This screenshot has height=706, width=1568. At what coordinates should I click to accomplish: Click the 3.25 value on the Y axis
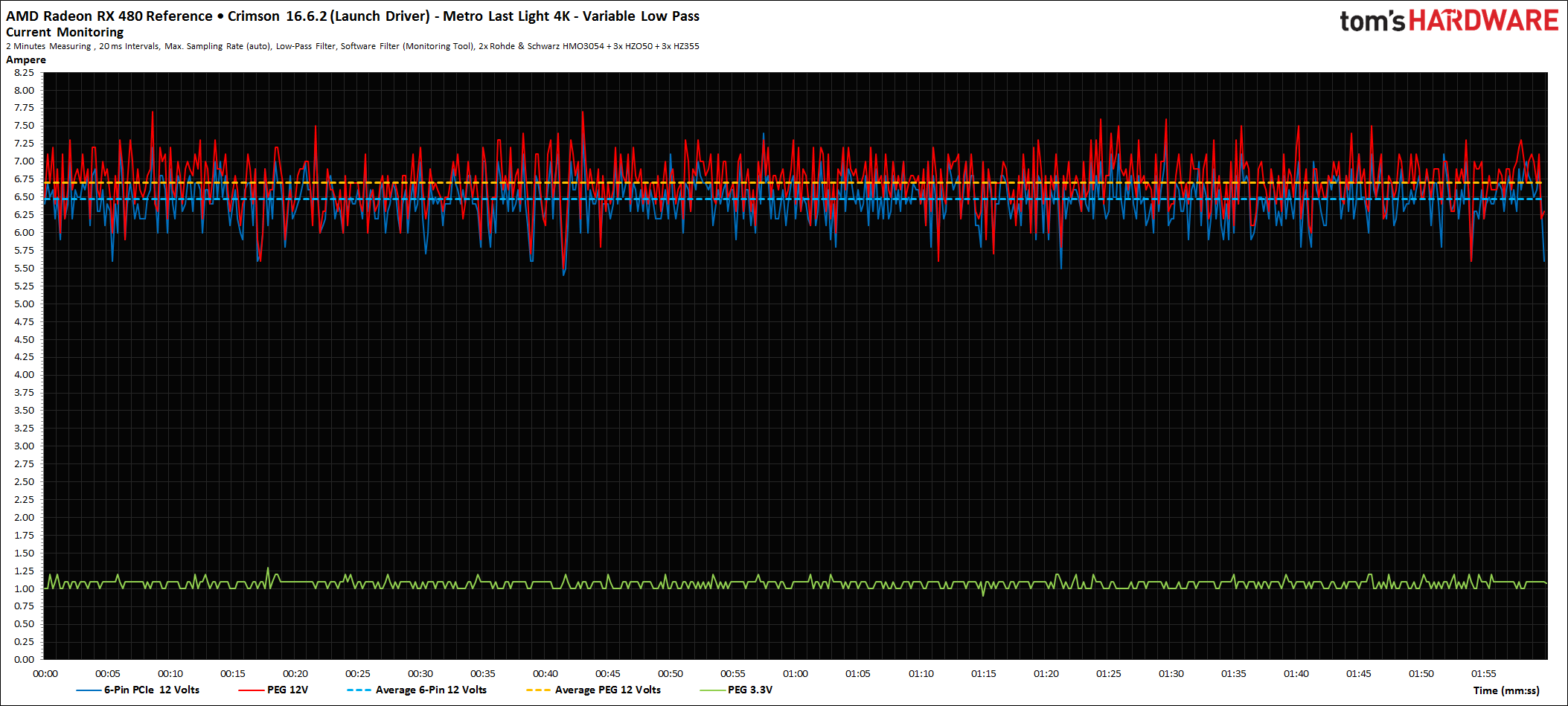point(24,428)
